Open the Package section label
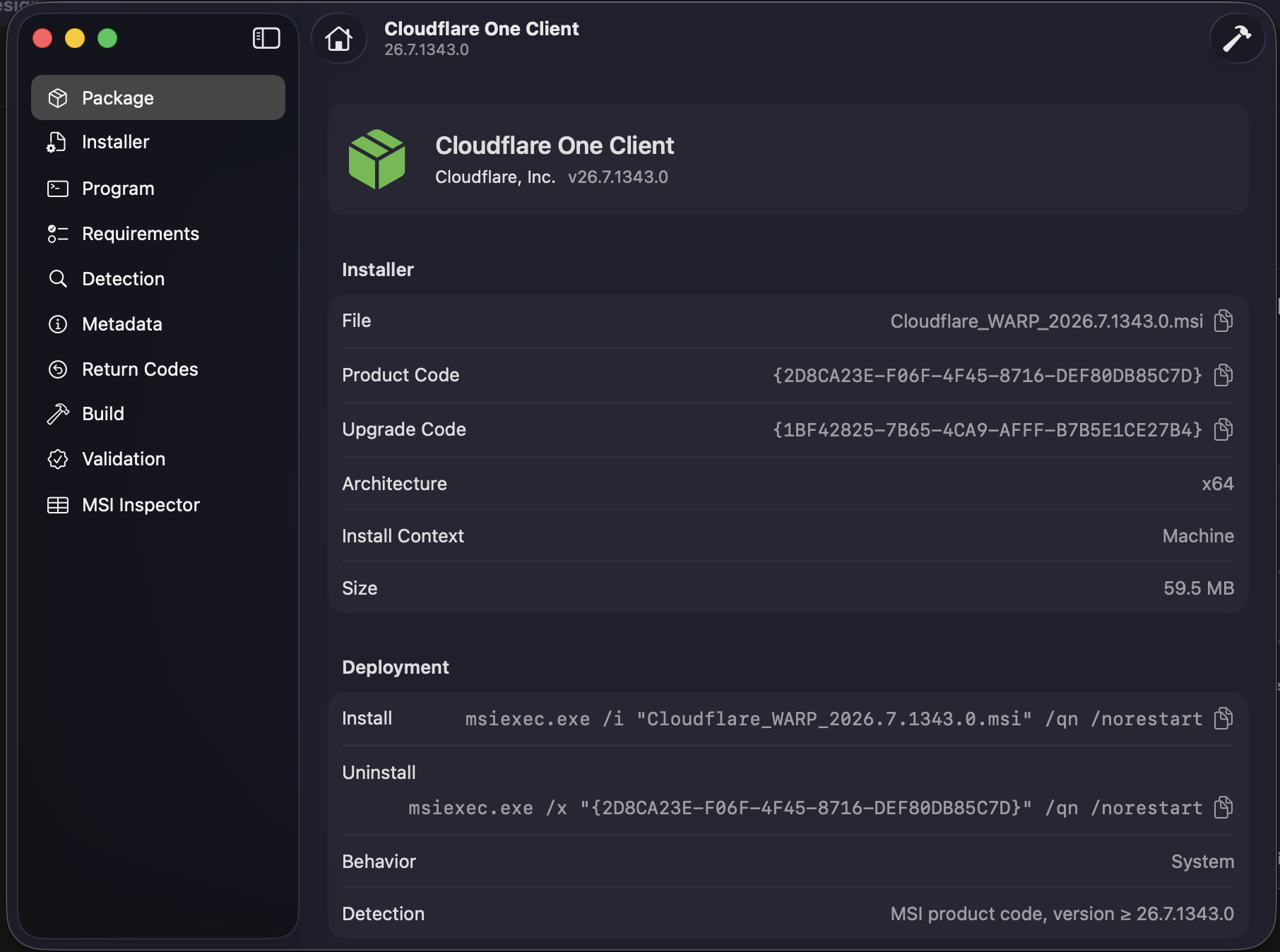The height and width of the screenshot is (952, 1280). tap(118, 98)
